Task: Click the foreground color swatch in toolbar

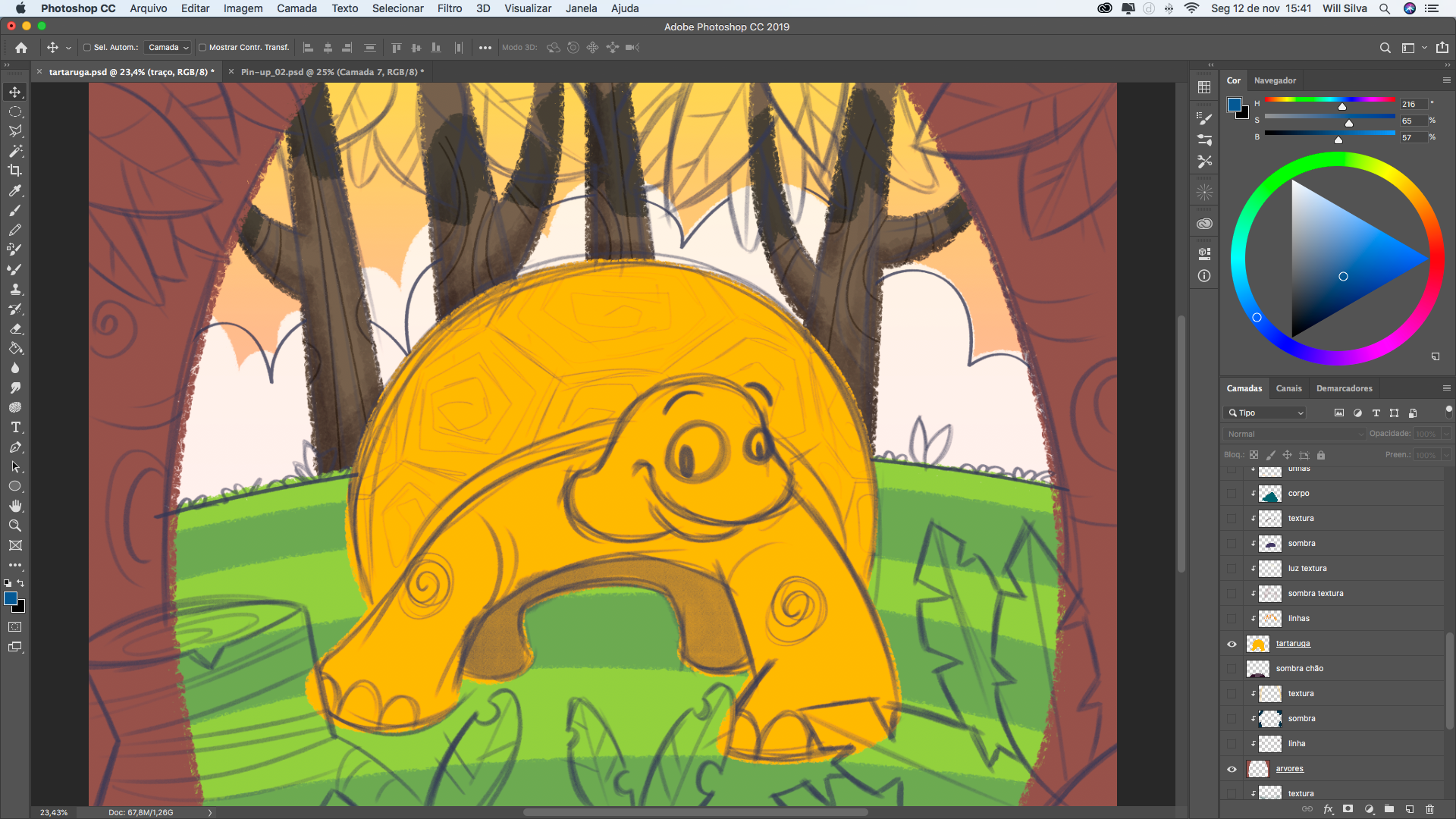Action: coord(11,599)
